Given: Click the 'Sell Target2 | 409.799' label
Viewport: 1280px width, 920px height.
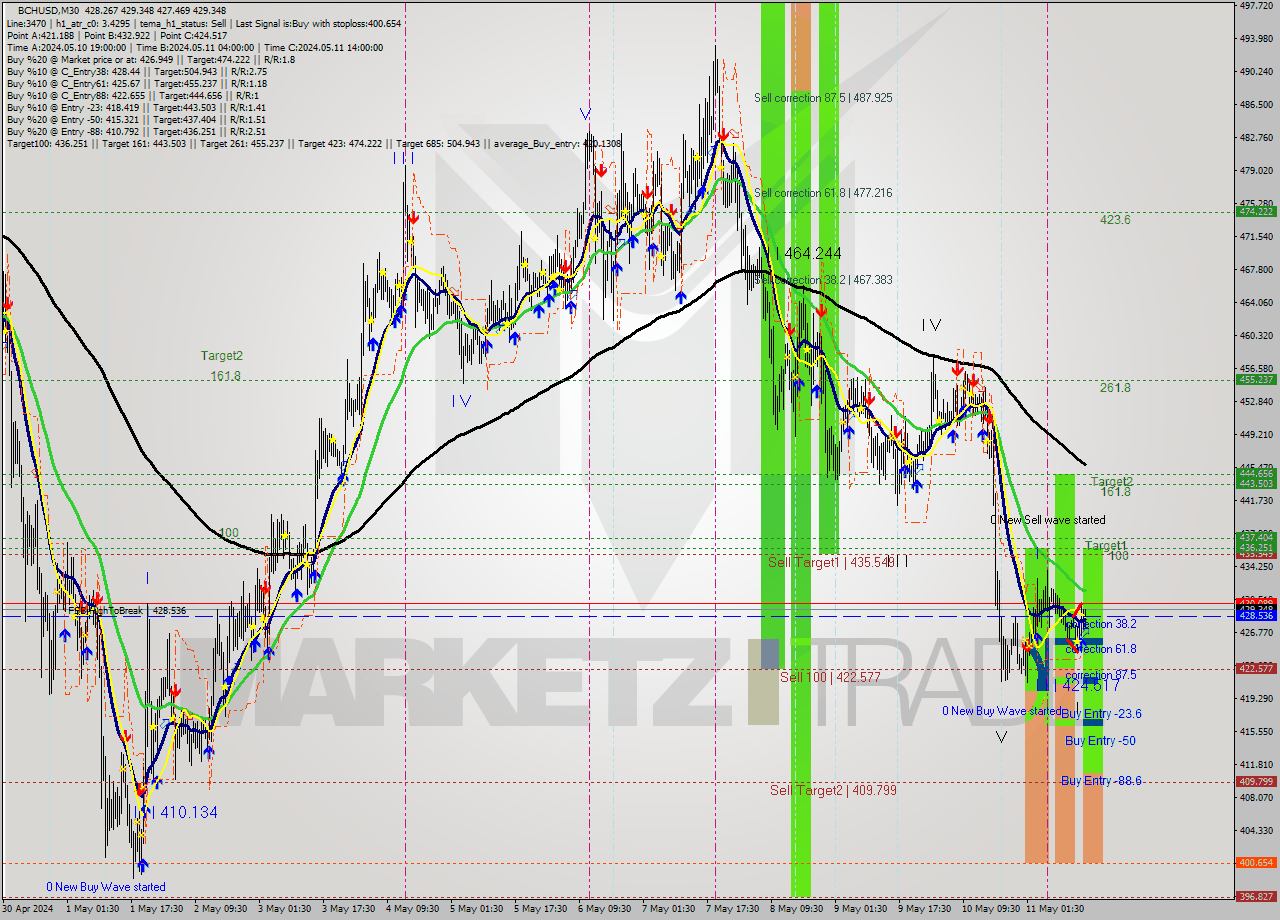Looking at the screenshot, I should point(833,790).
